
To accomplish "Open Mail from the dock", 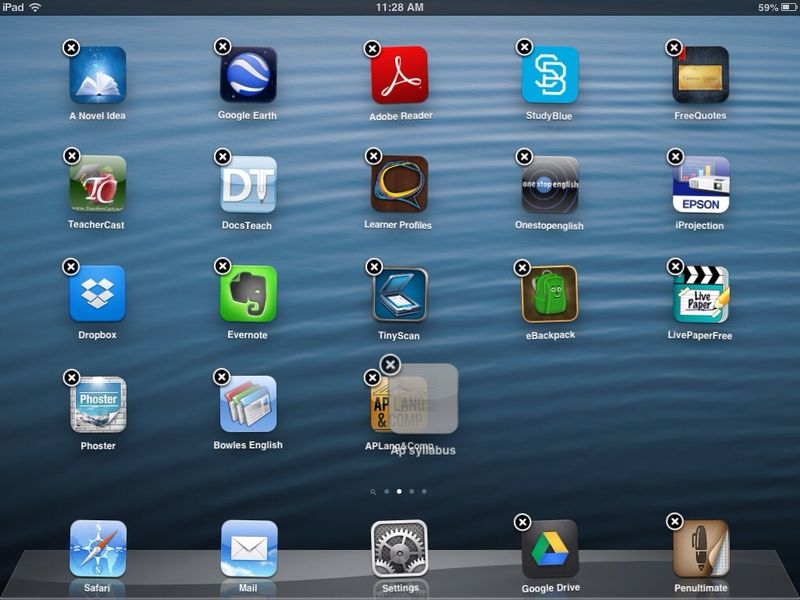I will point(248,548).
